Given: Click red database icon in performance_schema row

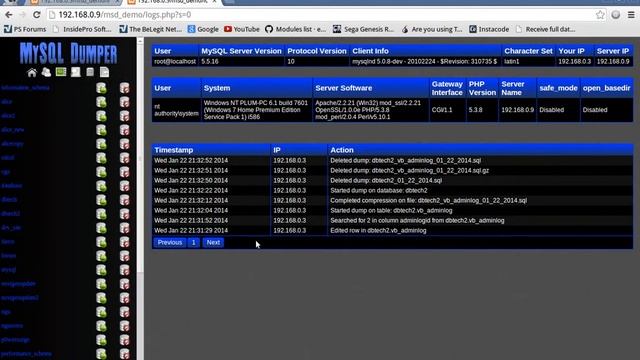Looking at the screenshot, I should (124, 353).
